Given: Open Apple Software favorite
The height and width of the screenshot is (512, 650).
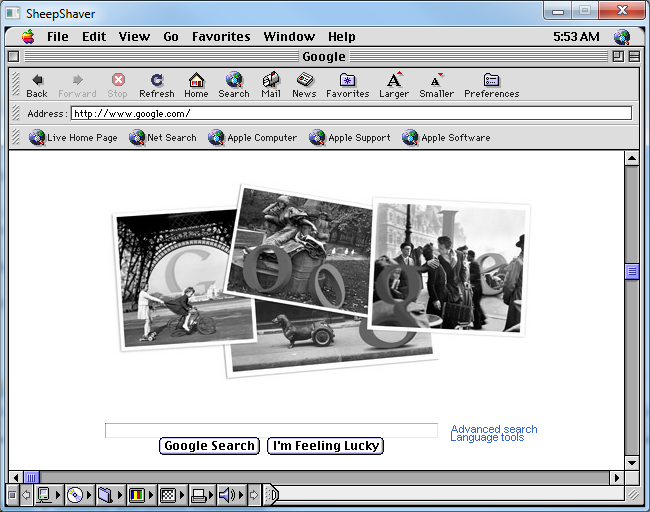Looking at the screenshot, I should [x=446, y=138].
